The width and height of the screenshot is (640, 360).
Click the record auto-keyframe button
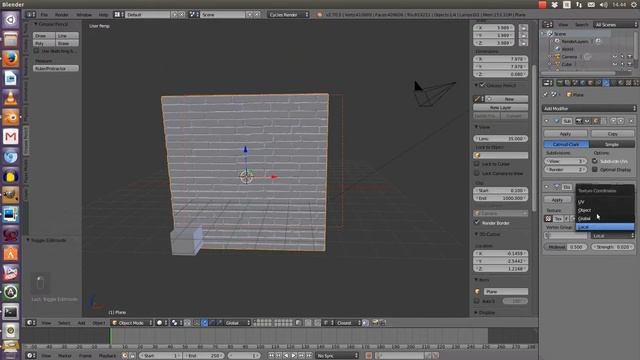tap(369, 356)
